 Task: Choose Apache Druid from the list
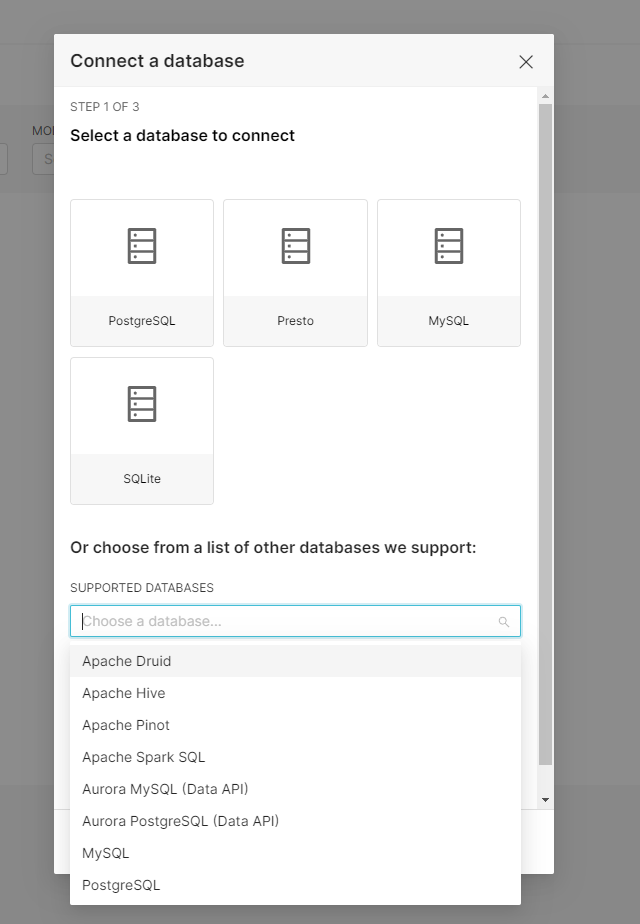pyautogui.click(x=127, y=661)
